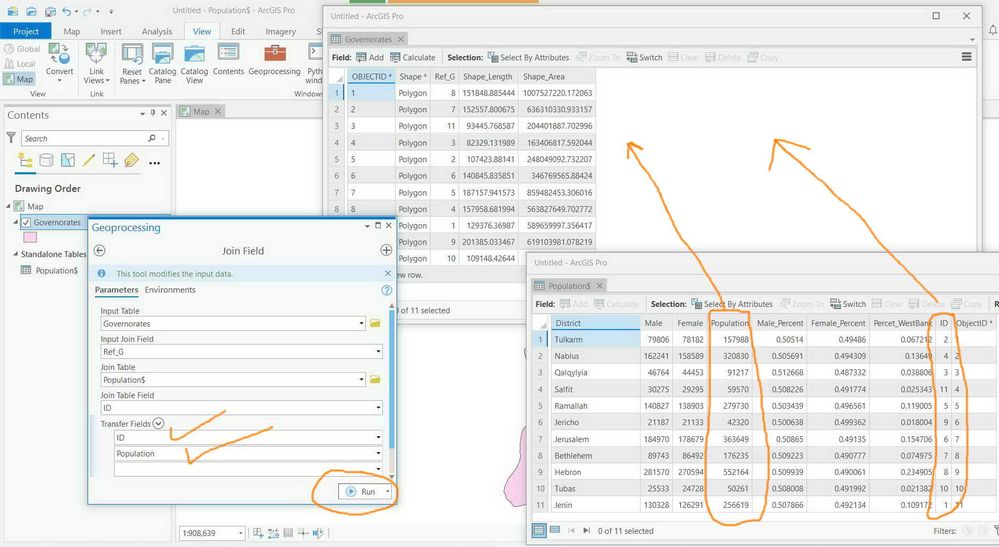The width and height of the screenshot is (999, 547).
Task: Click the District column header
Action: point(594,323)
